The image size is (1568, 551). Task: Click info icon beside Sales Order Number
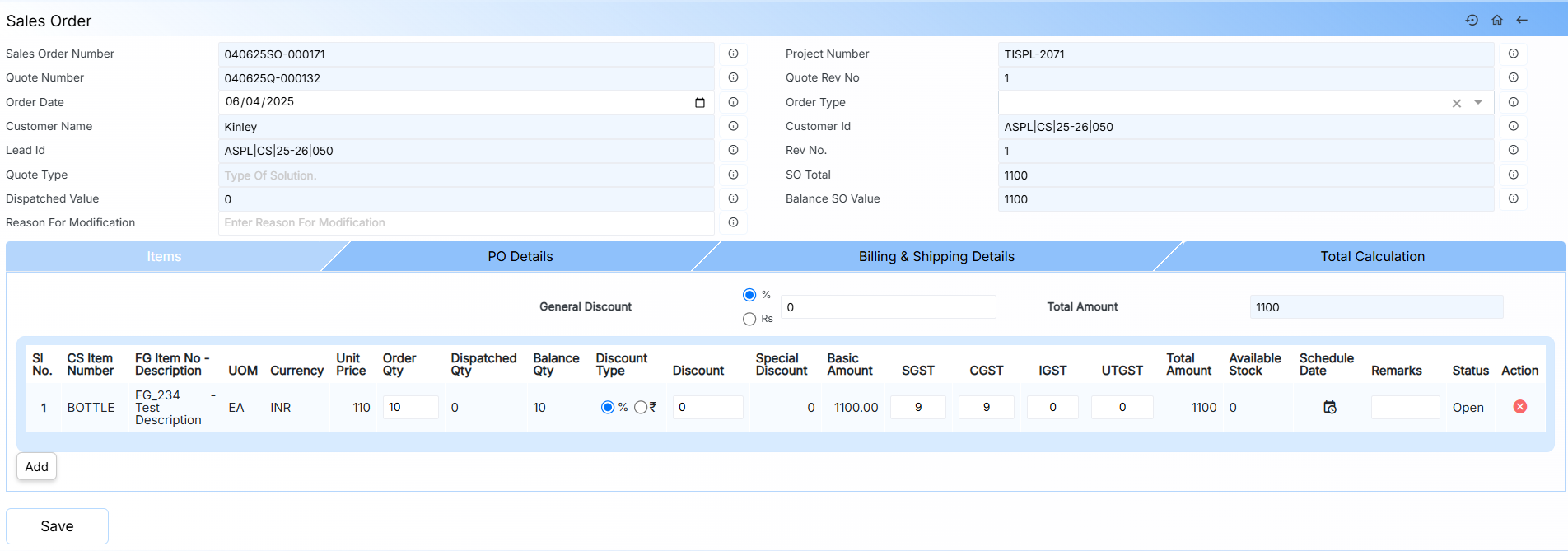click(733, 54)
